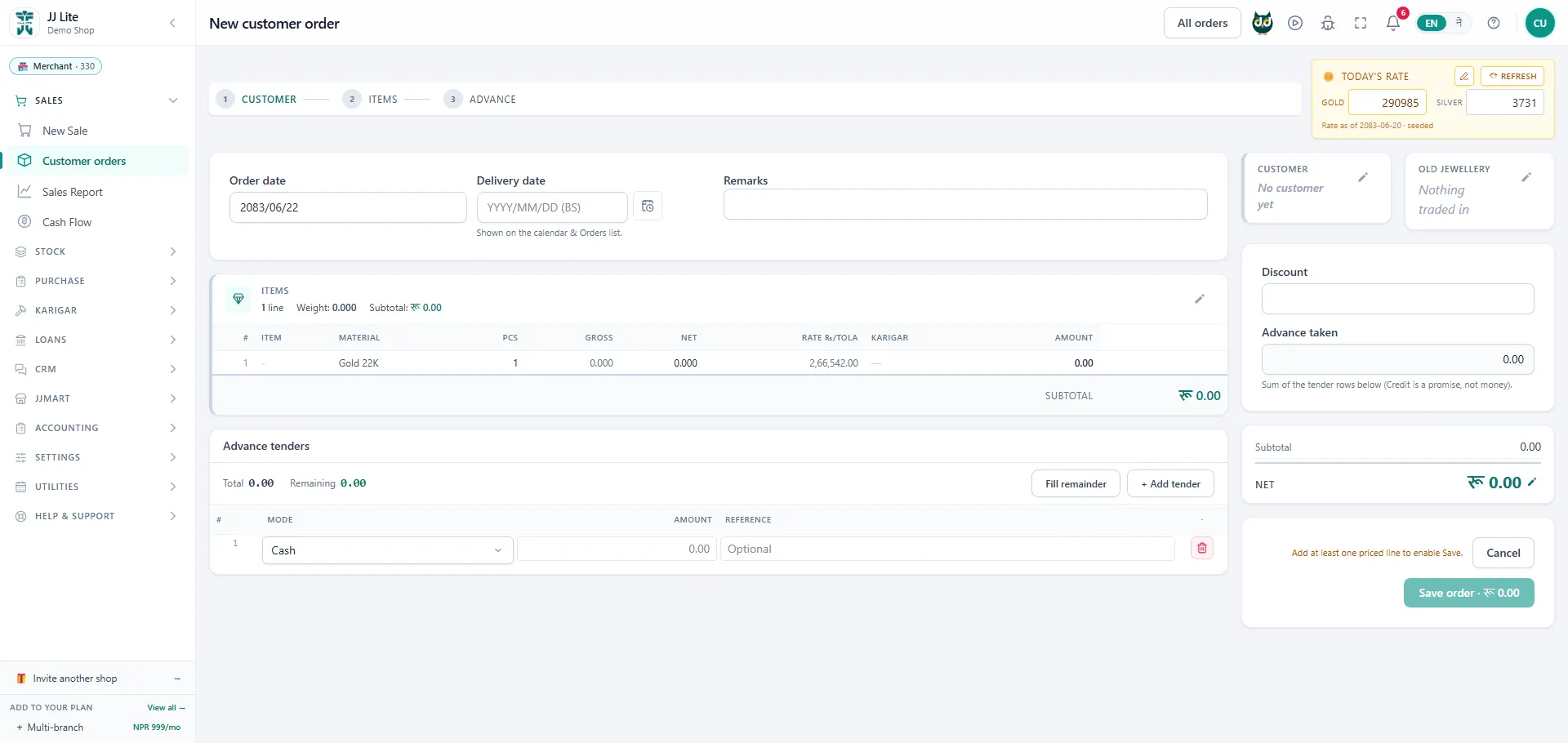Click the Remarks input field

pyautogui.click(x=965, y=204)
